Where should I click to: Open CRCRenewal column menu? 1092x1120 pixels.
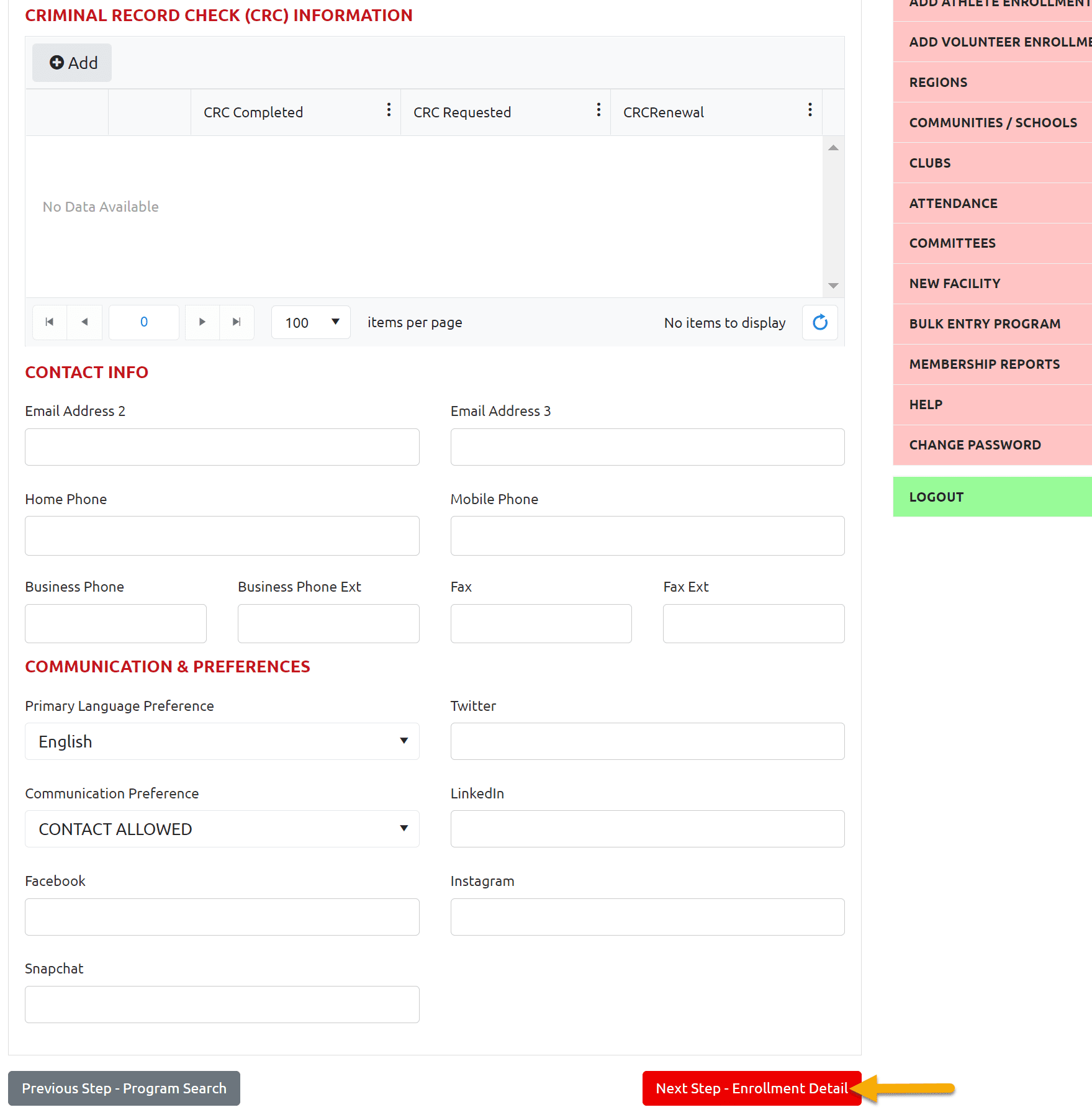point(810,111)
